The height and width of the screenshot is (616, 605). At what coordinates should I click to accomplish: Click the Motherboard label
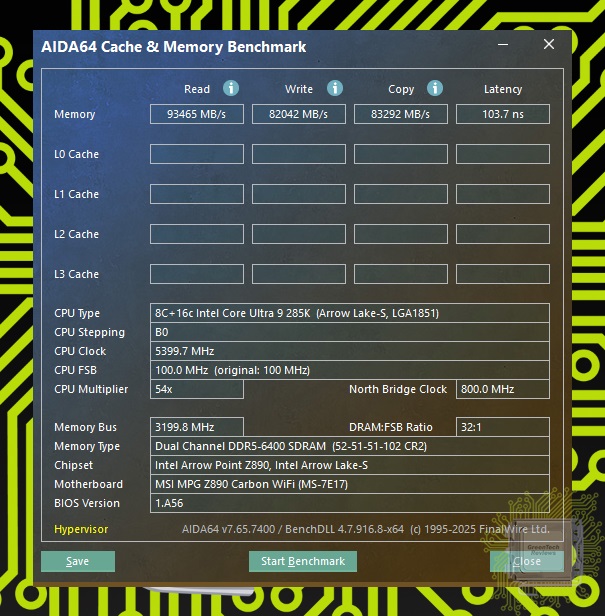click(x=88, y=484)
